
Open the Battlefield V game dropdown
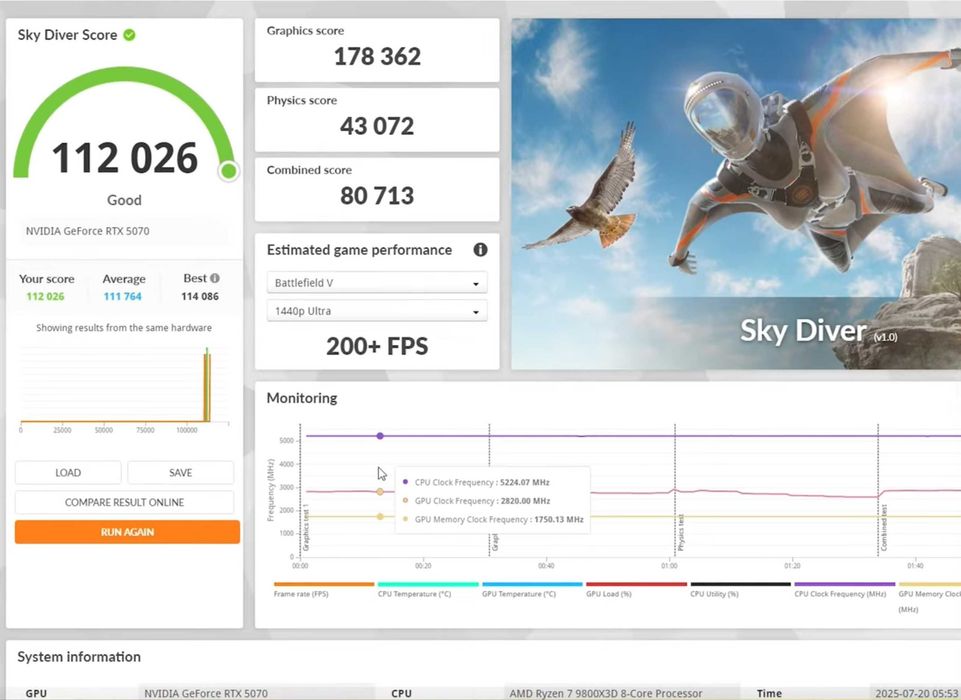tap(377, 283)
